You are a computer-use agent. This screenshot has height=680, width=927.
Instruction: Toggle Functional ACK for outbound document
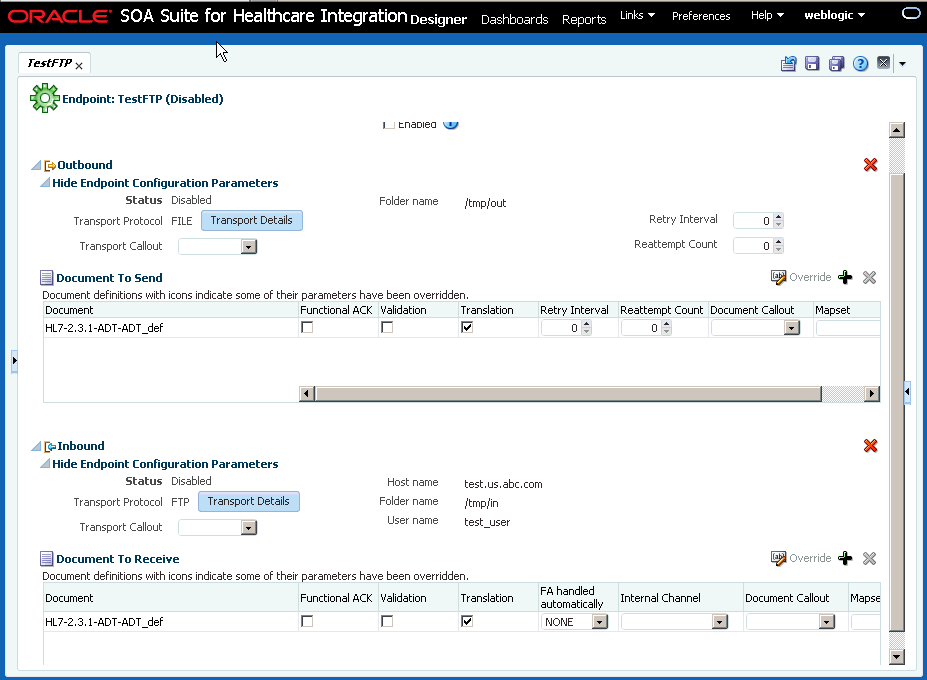(307, 327)
